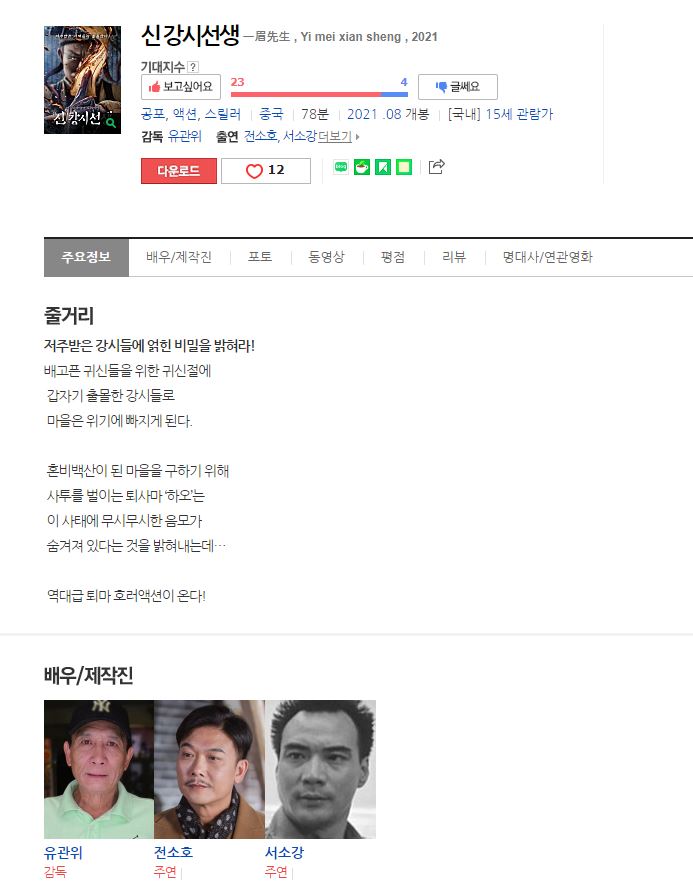Click the red 다운로드 button
Image resolution: width=693 pixels, height=889 pixels.
click(179, 171)
